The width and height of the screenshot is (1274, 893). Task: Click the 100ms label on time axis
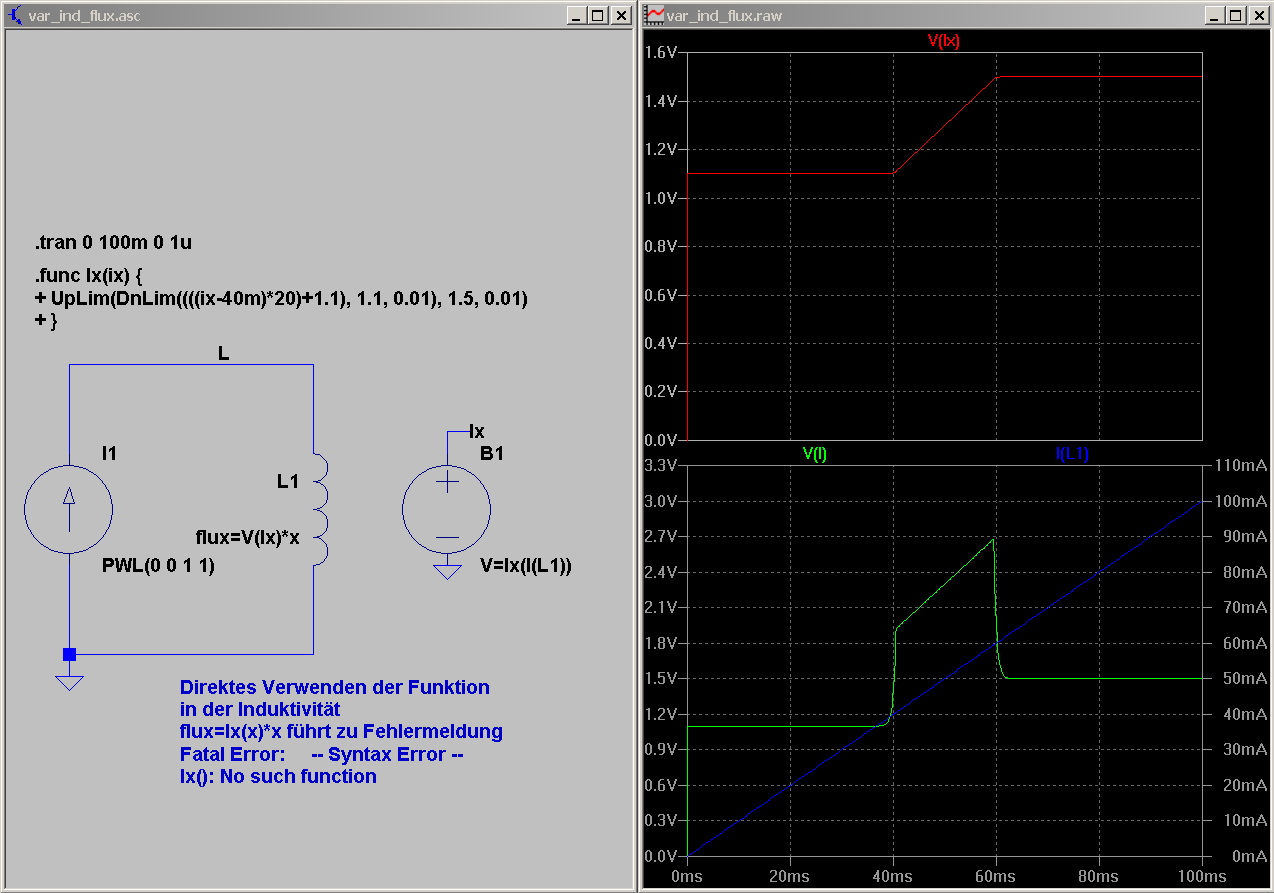1202,876
